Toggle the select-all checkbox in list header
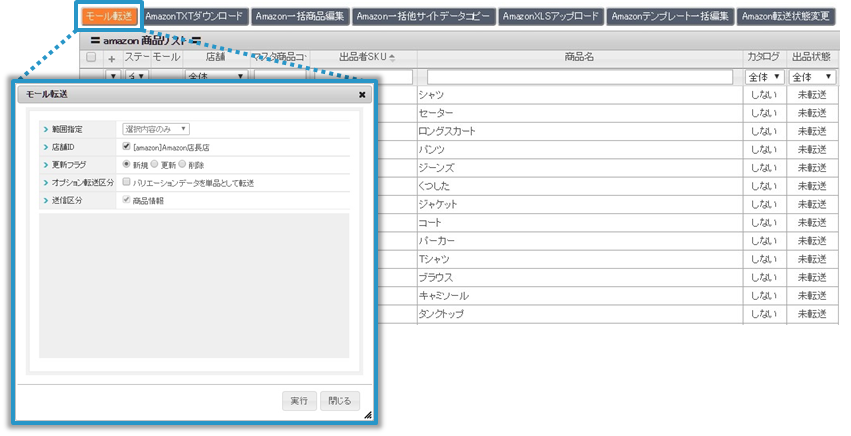Image resolution: width=851 pixels, height=436 pixels. [x=91, y=57]
